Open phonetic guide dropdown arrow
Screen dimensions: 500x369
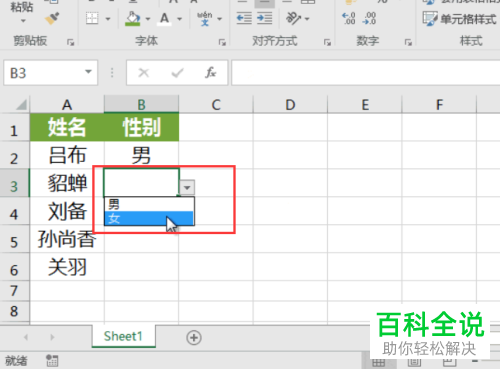(x=219, y=19)
